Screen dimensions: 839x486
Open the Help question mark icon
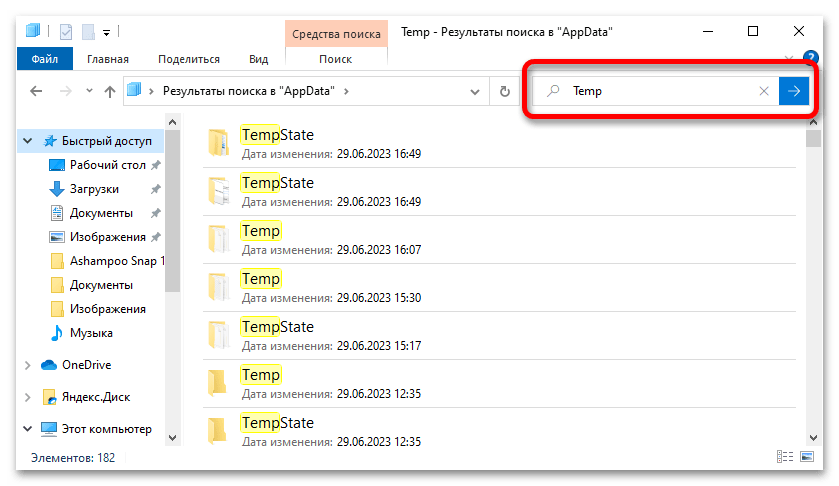pos(811,57)
